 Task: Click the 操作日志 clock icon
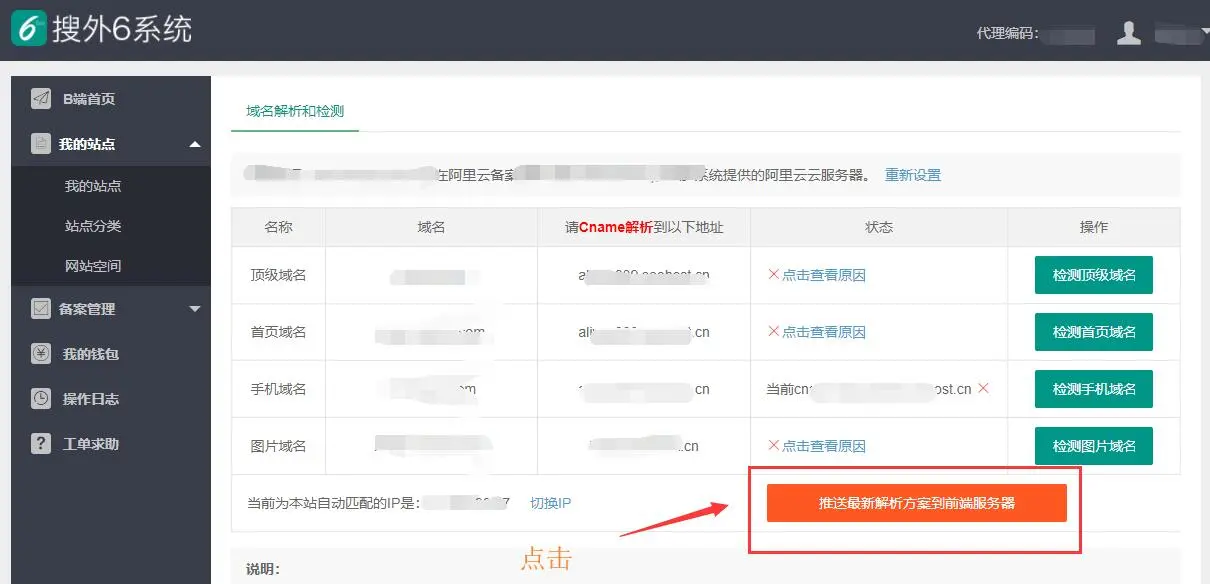pyautogui.click(x=41, y=398)
